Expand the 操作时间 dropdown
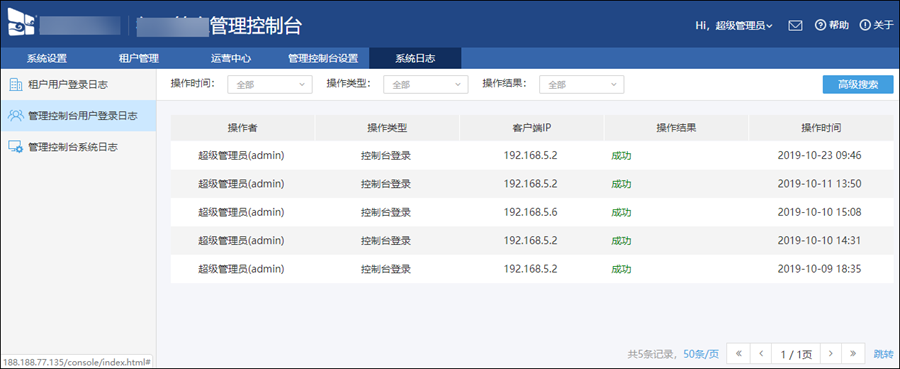This screenshot has width=900, height=369. pos(270,84)
